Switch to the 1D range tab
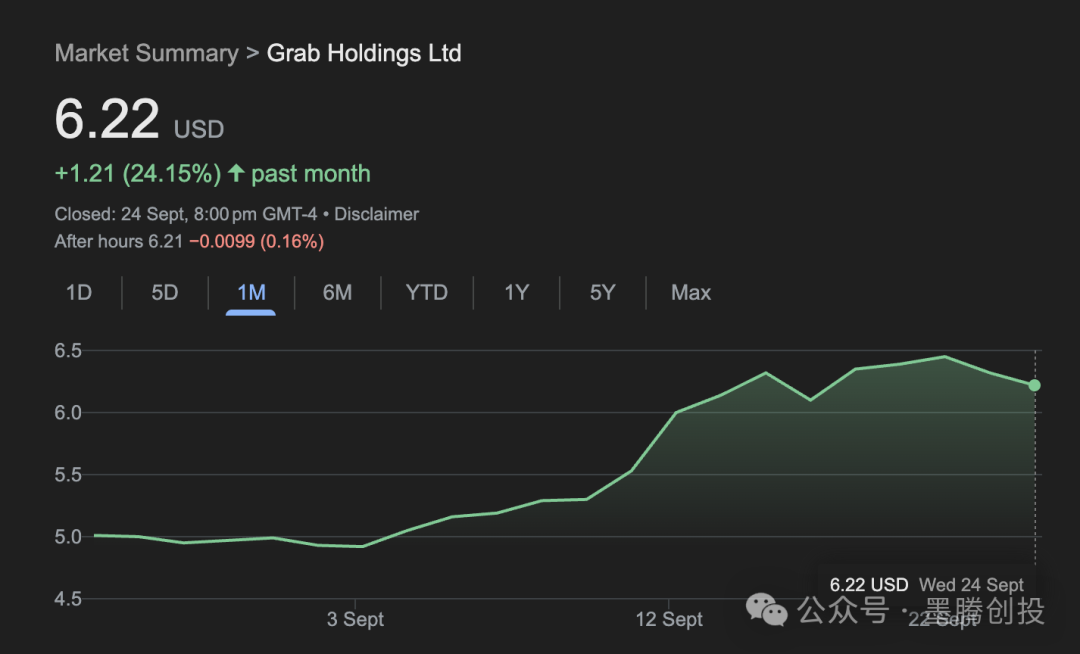The height and width of the screenshot is (654, 1080). [x=79, y=293]
